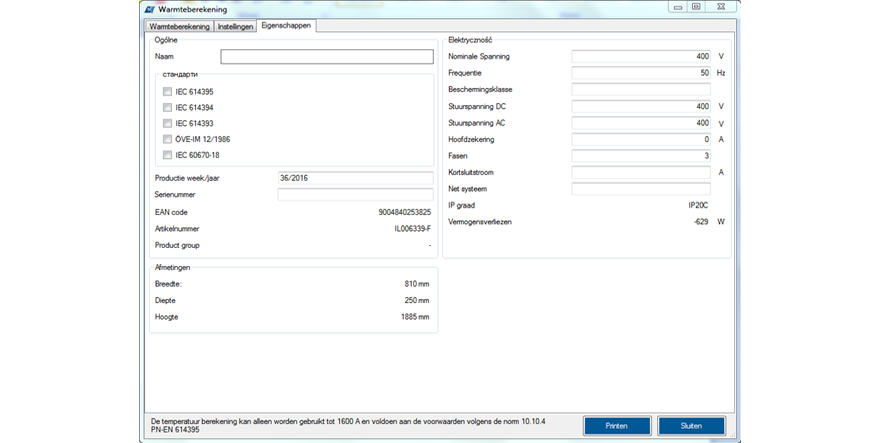Focus the Beschermingsklasse field

coord(641,89)
